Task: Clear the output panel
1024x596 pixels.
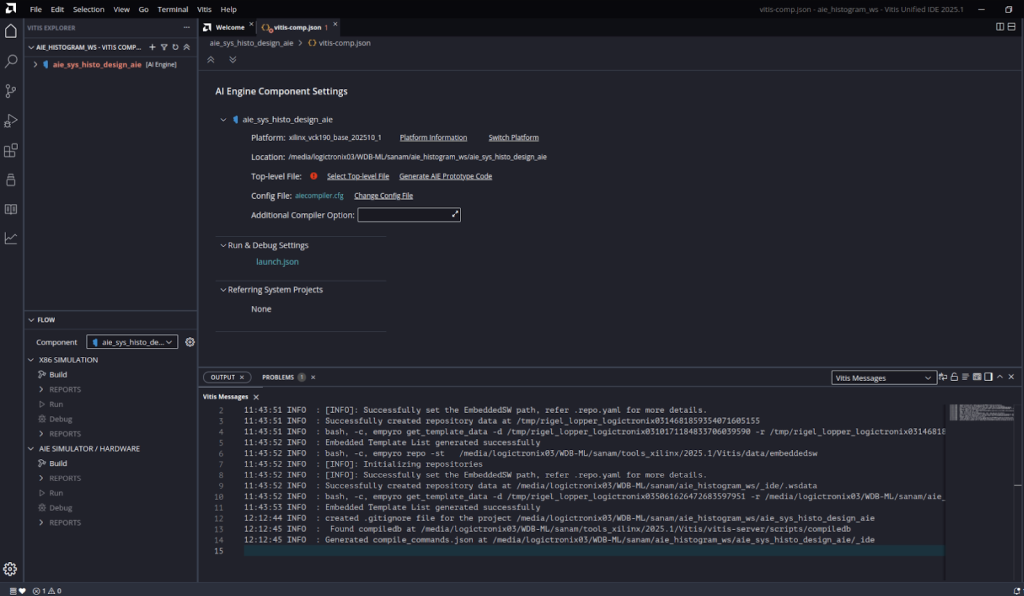Action: pos(965,377)
